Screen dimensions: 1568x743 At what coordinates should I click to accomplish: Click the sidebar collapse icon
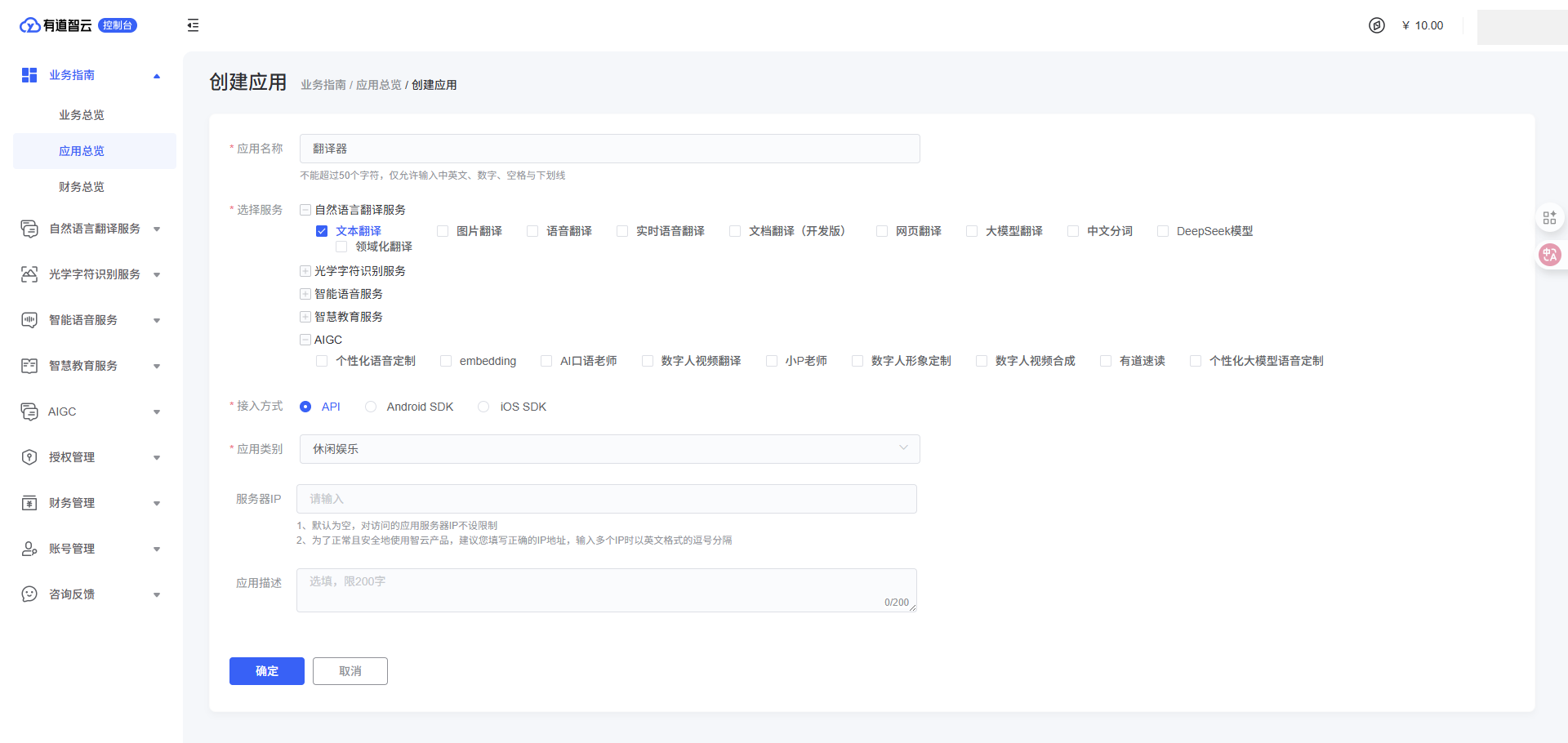coord(193,25)
